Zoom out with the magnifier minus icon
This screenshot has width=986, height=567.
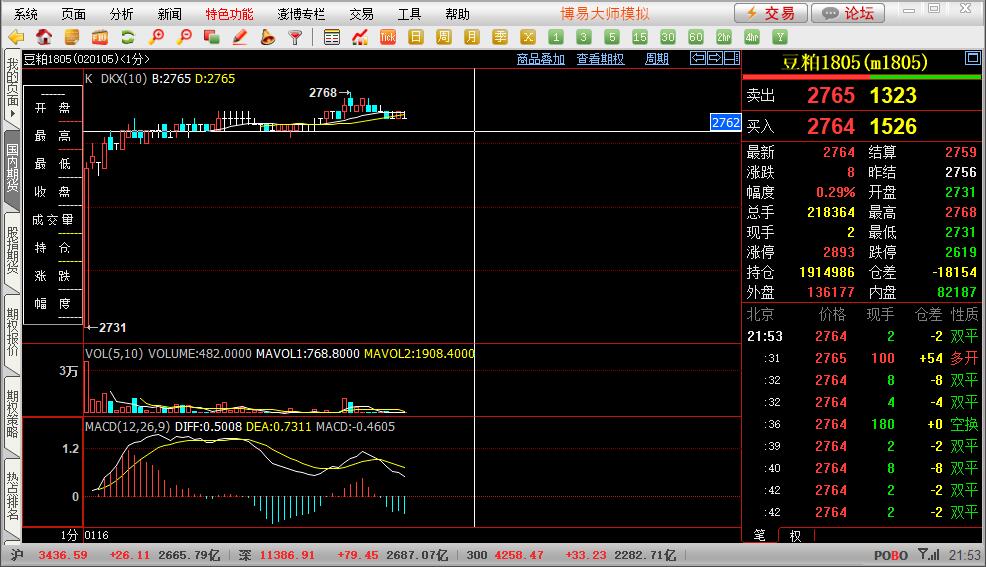click(x=184, y=37)
